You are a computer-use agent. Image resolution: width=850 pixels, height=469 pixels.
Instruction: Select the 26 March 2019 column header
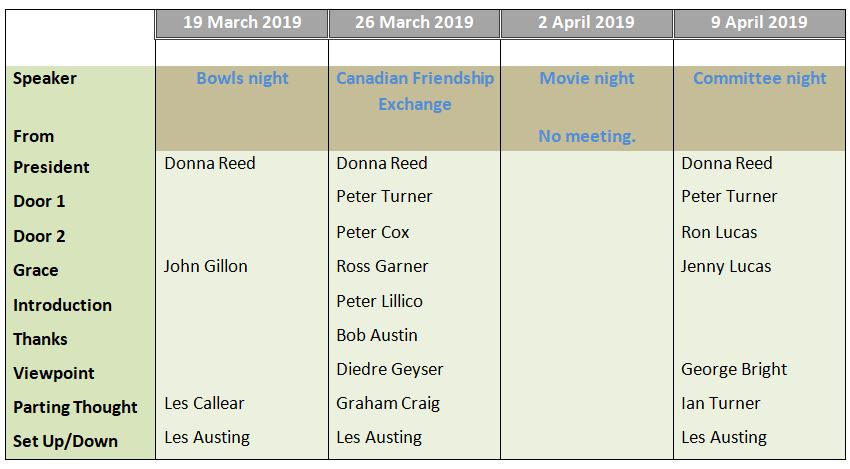point(414,23)
